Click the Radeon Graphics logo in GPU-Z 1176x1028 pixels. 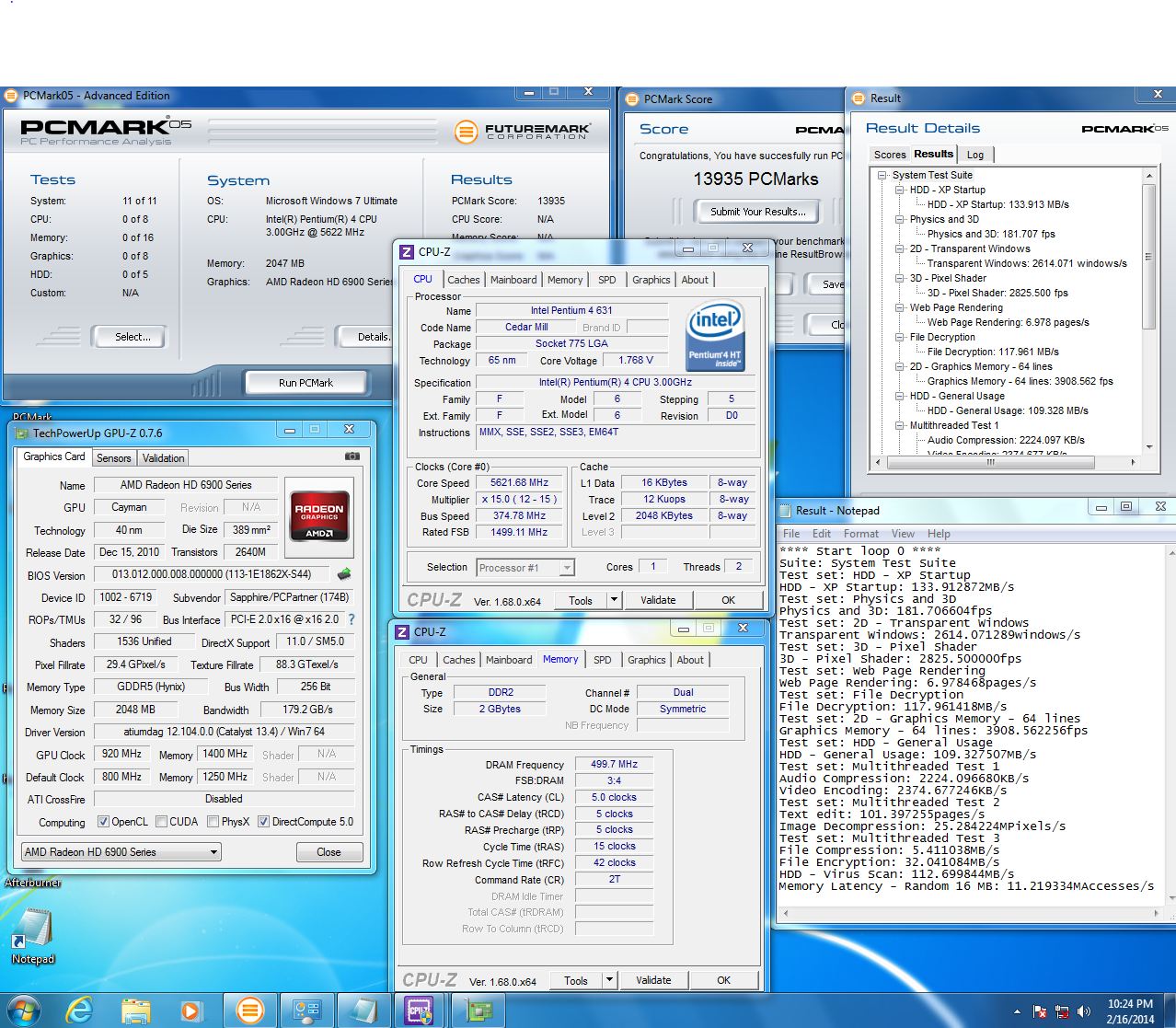(319, 515)
